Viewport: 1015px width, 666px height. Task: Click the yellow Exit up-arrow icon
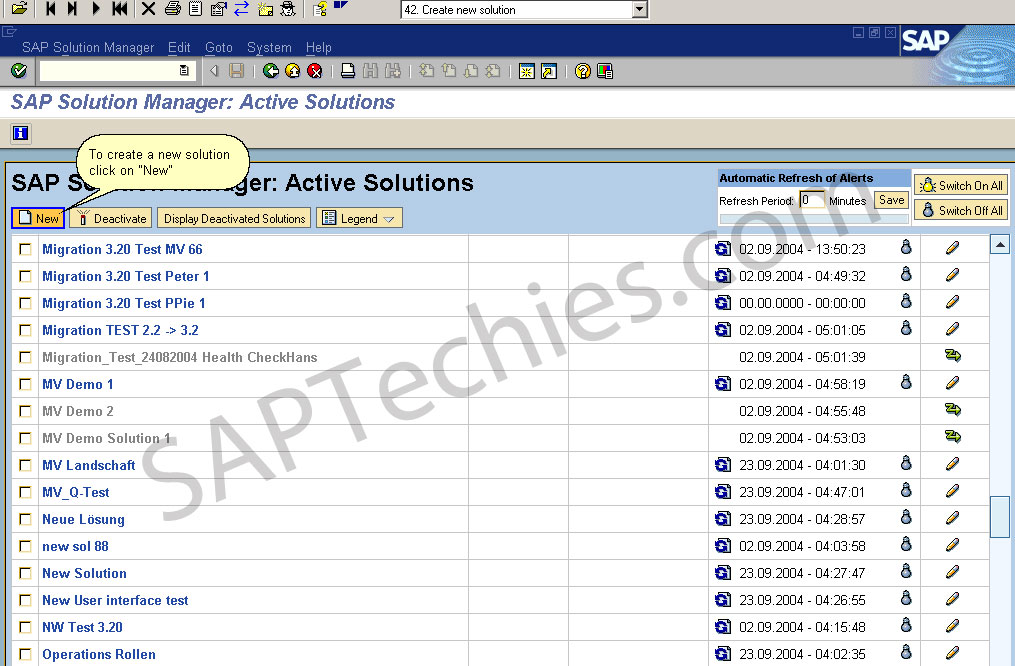click(293, 71)
